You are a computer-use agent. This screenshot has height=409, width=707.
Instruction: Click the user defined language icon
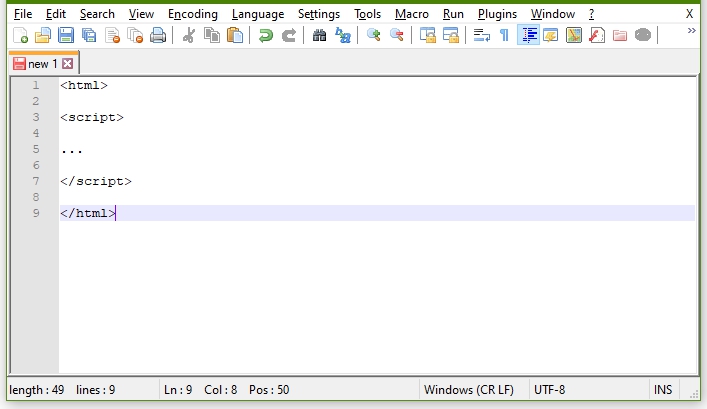(551, 35)
